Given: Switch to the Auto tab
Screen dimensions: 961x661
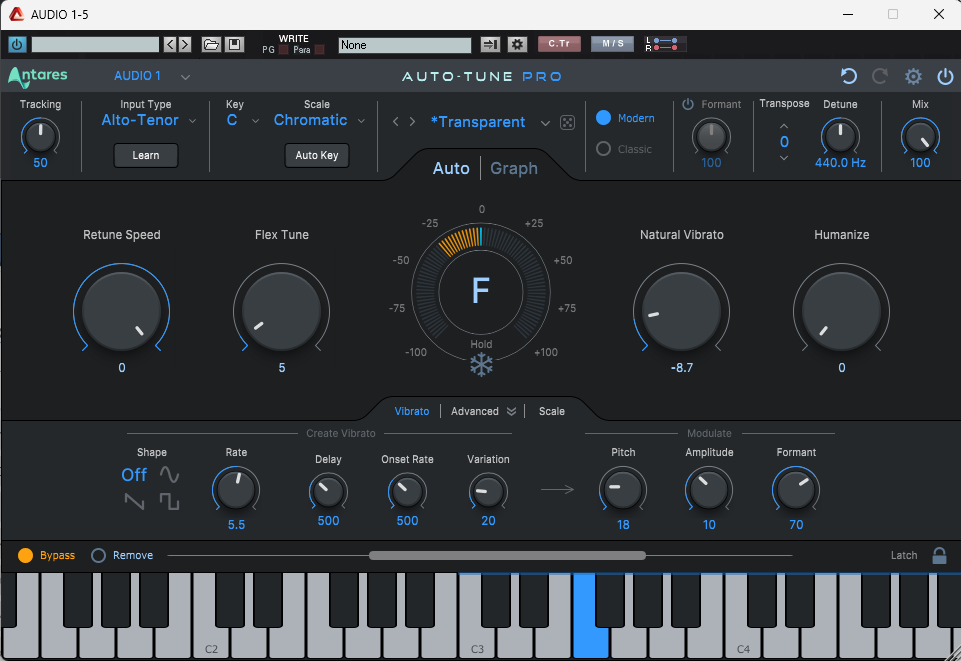Looking at the screenshot, I should [451, 168].
